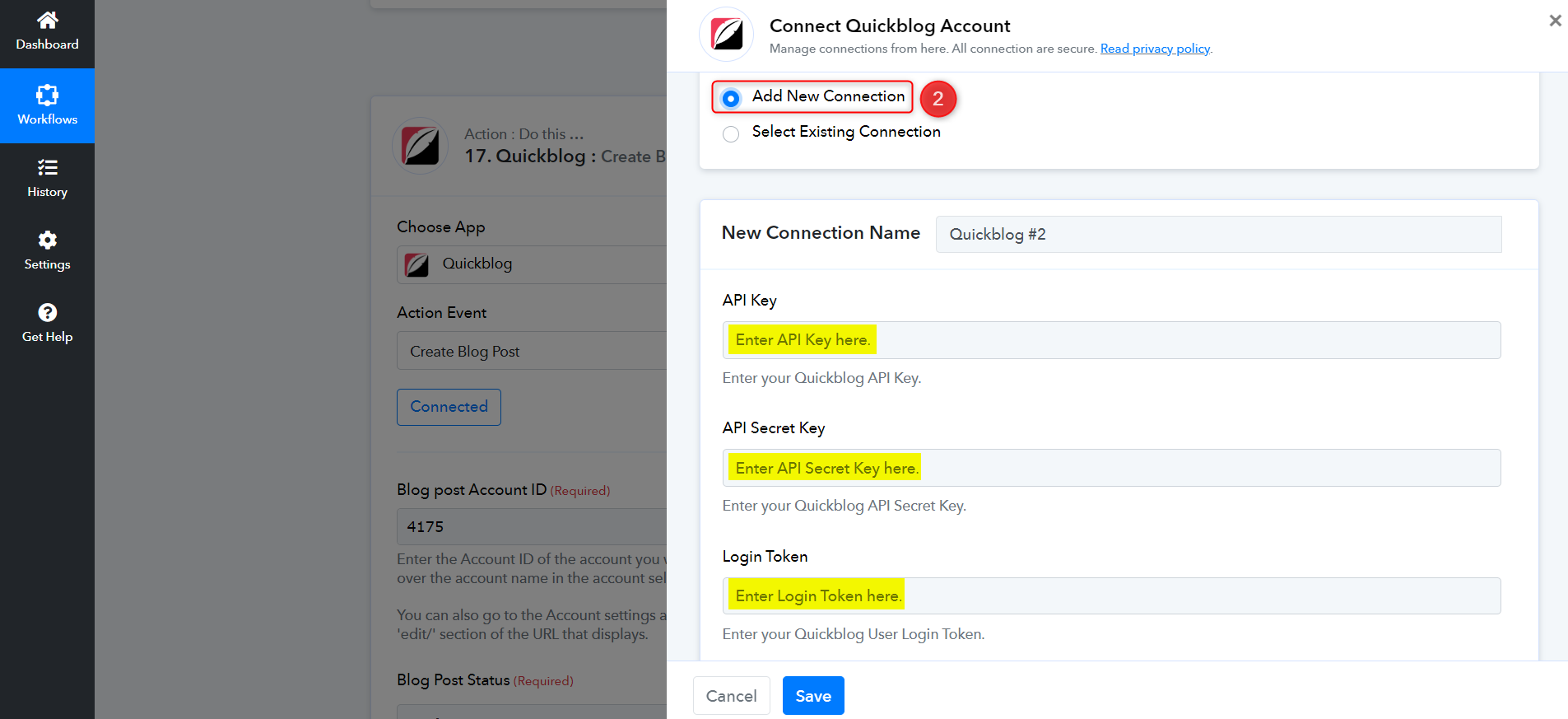Open the Action Event Create Blog Post dropdown
This screenshot has height=719, width=1568.
click(532, 351)
